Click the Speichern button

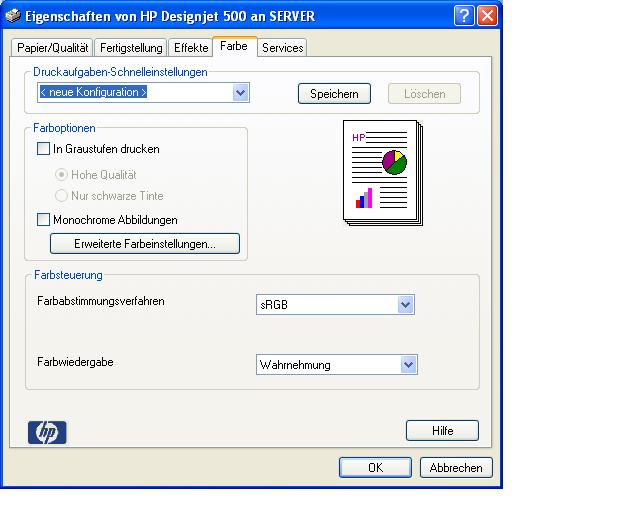[x=334, y=94]
